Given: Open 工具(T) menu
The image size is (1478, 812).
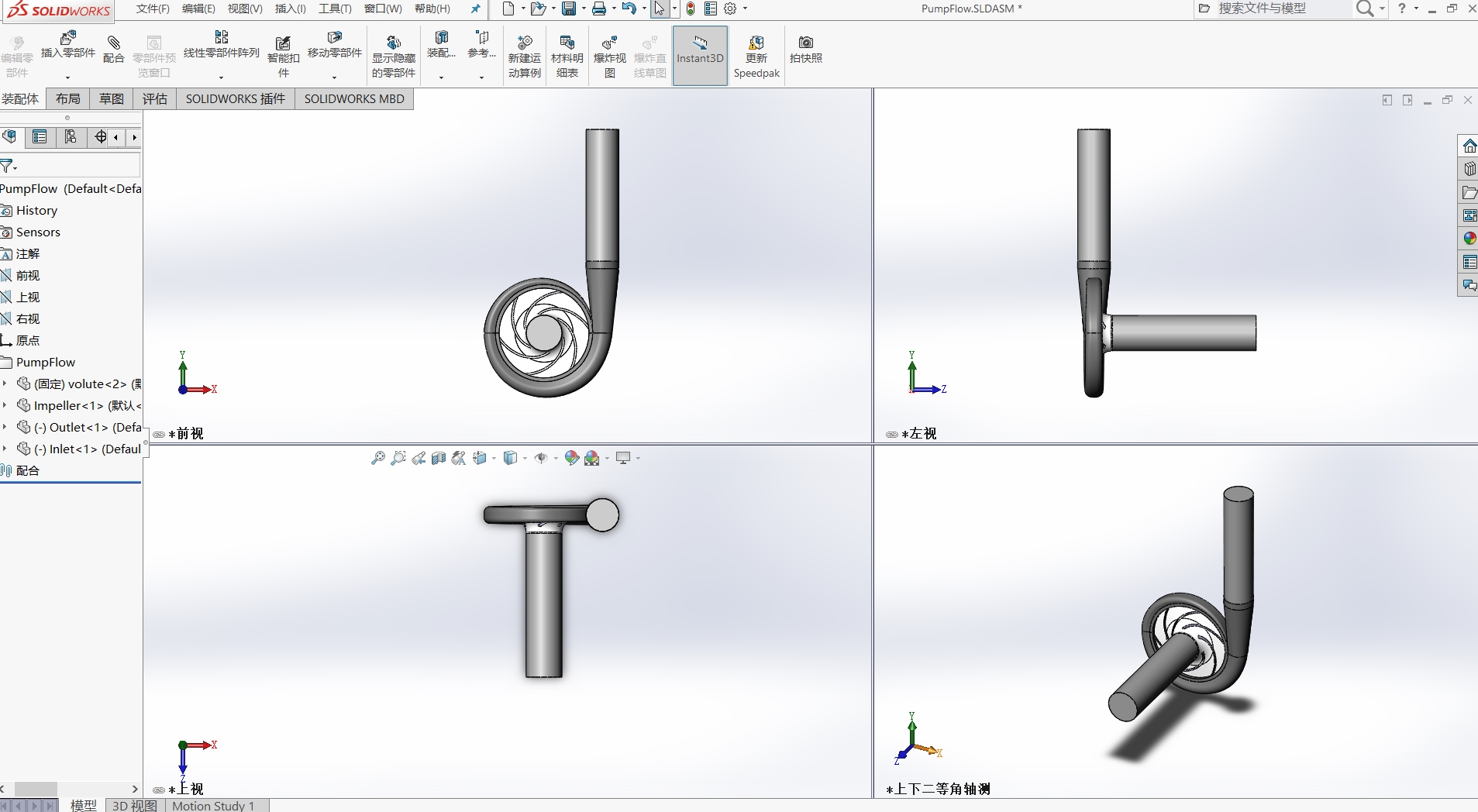Looking at the screenshot, I should pyautogui.click(x=335, y=9).
